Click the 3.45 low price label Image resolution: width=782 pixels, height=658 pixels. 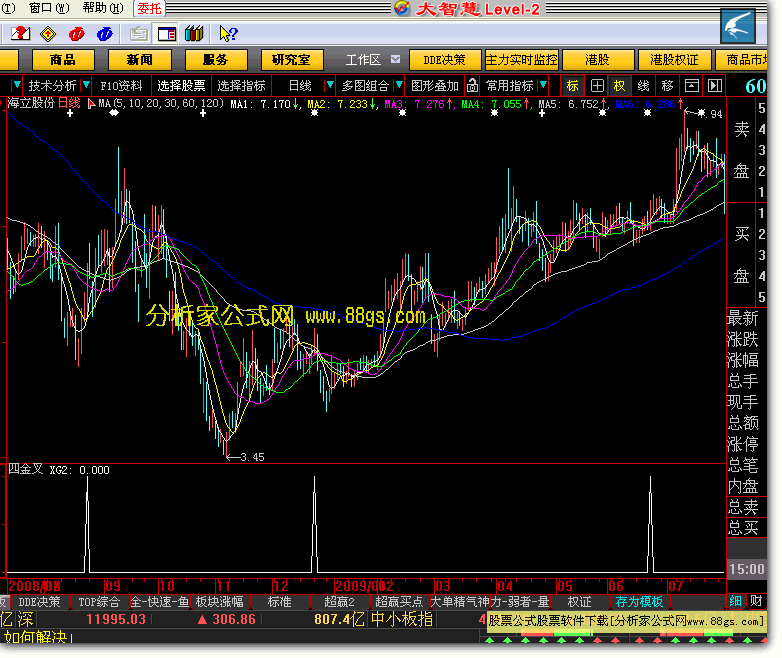[x=252, y=457]
